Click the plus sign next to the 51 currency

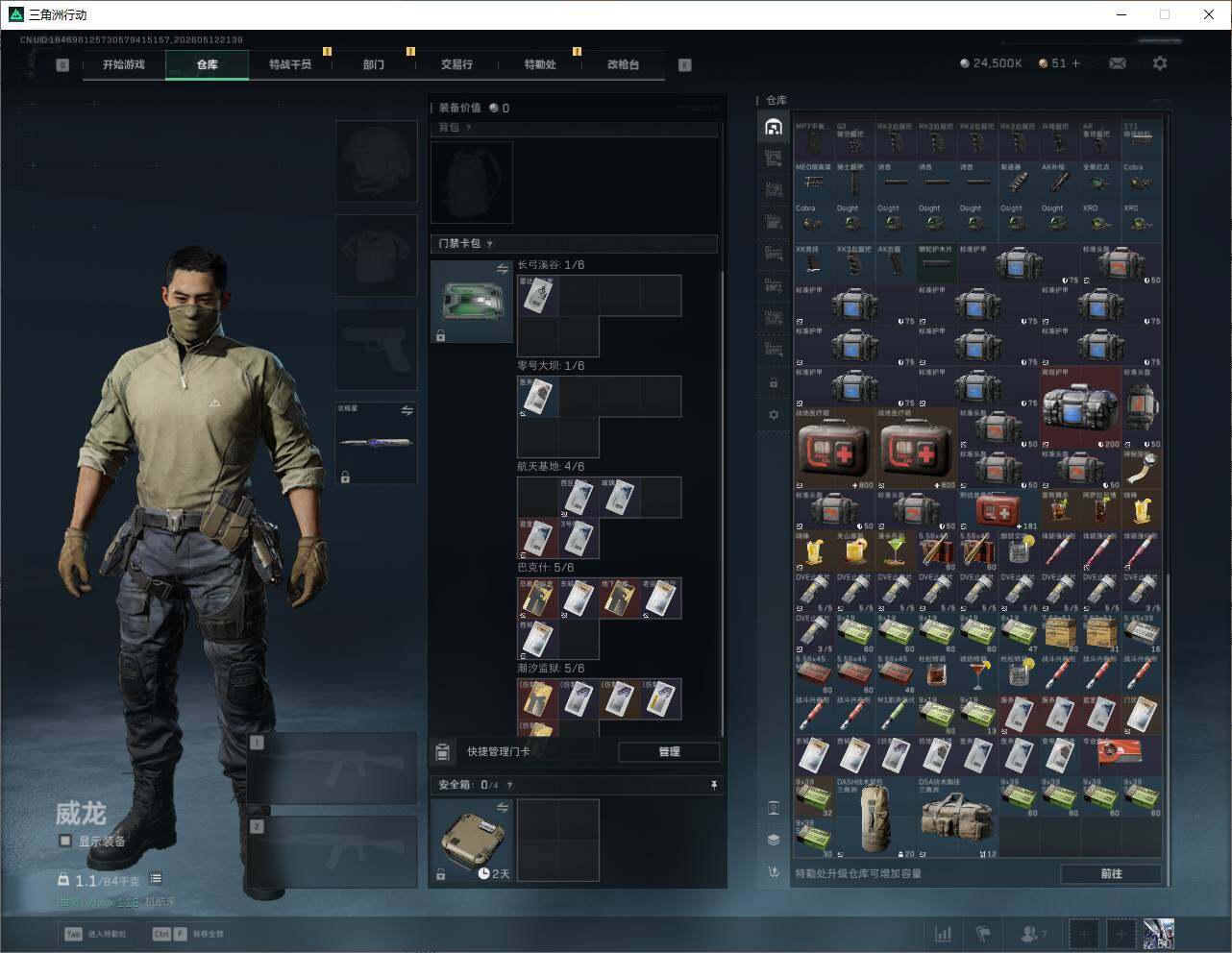coord(1075,63)
